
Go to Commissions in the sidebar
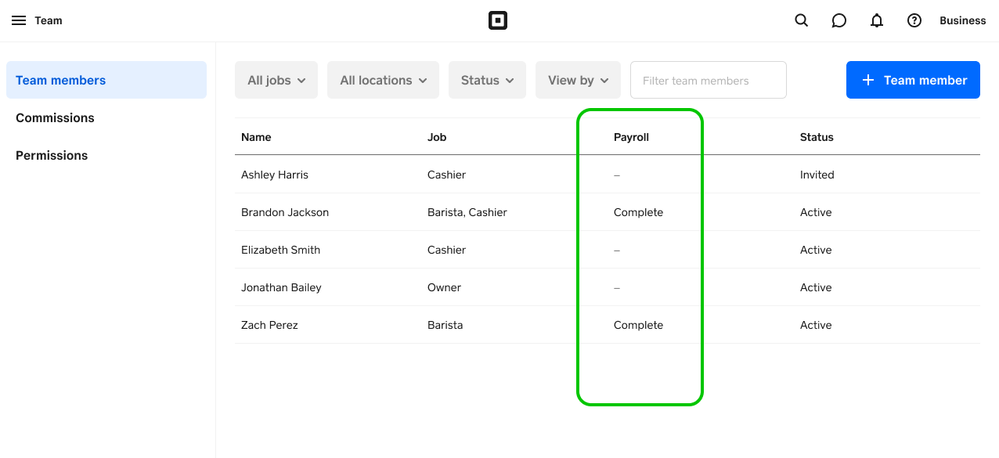(55, 118)
